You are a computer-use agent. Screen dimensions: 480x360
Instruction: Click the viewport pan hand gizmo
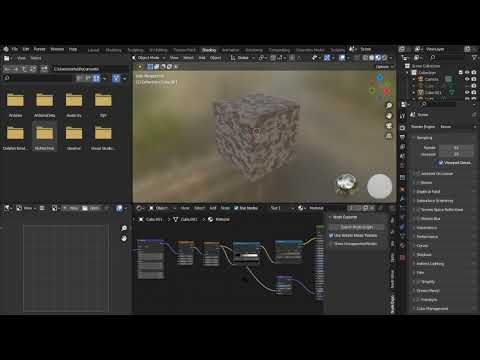[389, 116]
